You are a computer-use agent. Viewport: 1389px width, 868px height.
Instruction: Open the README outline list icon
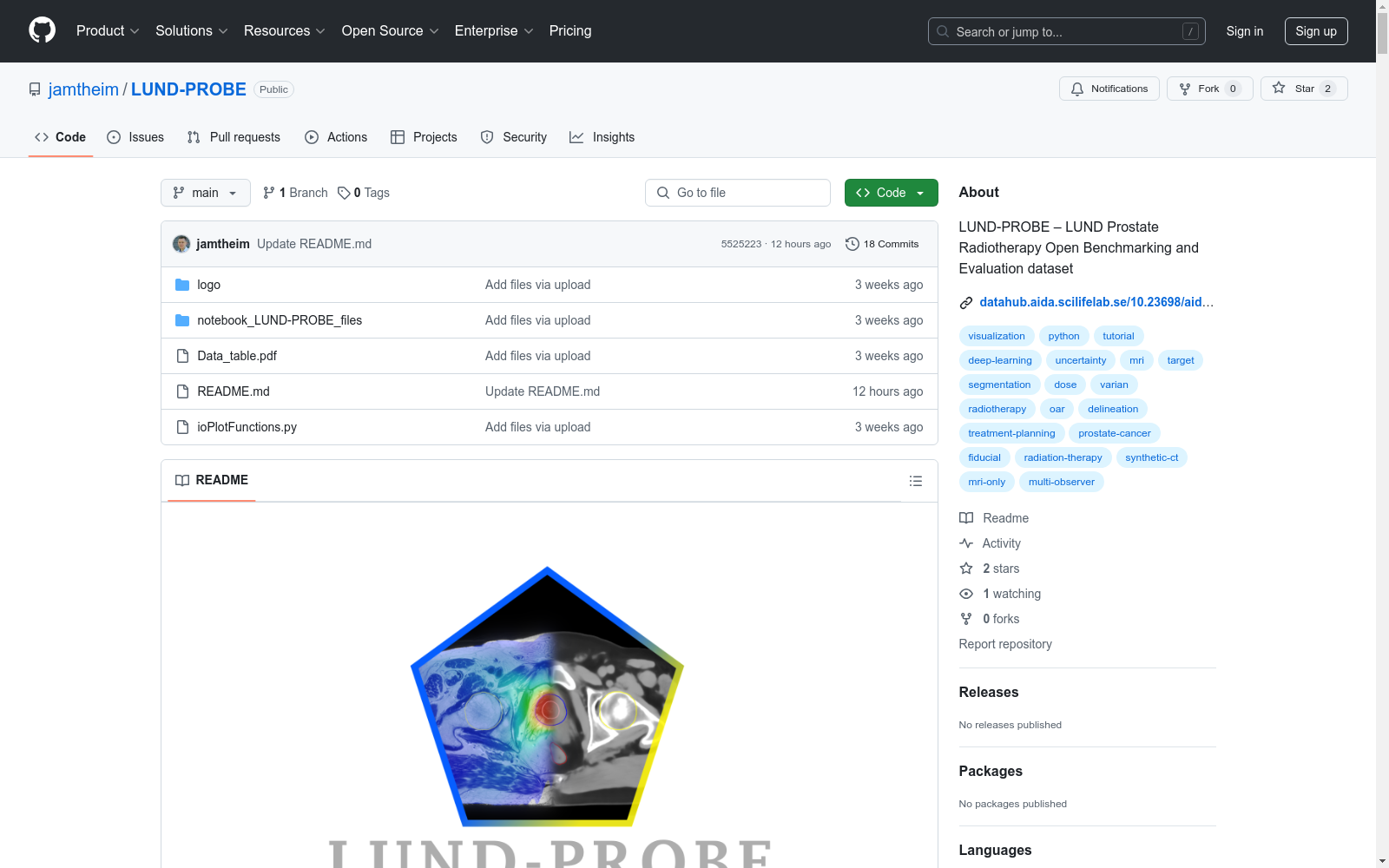(915, 480)
